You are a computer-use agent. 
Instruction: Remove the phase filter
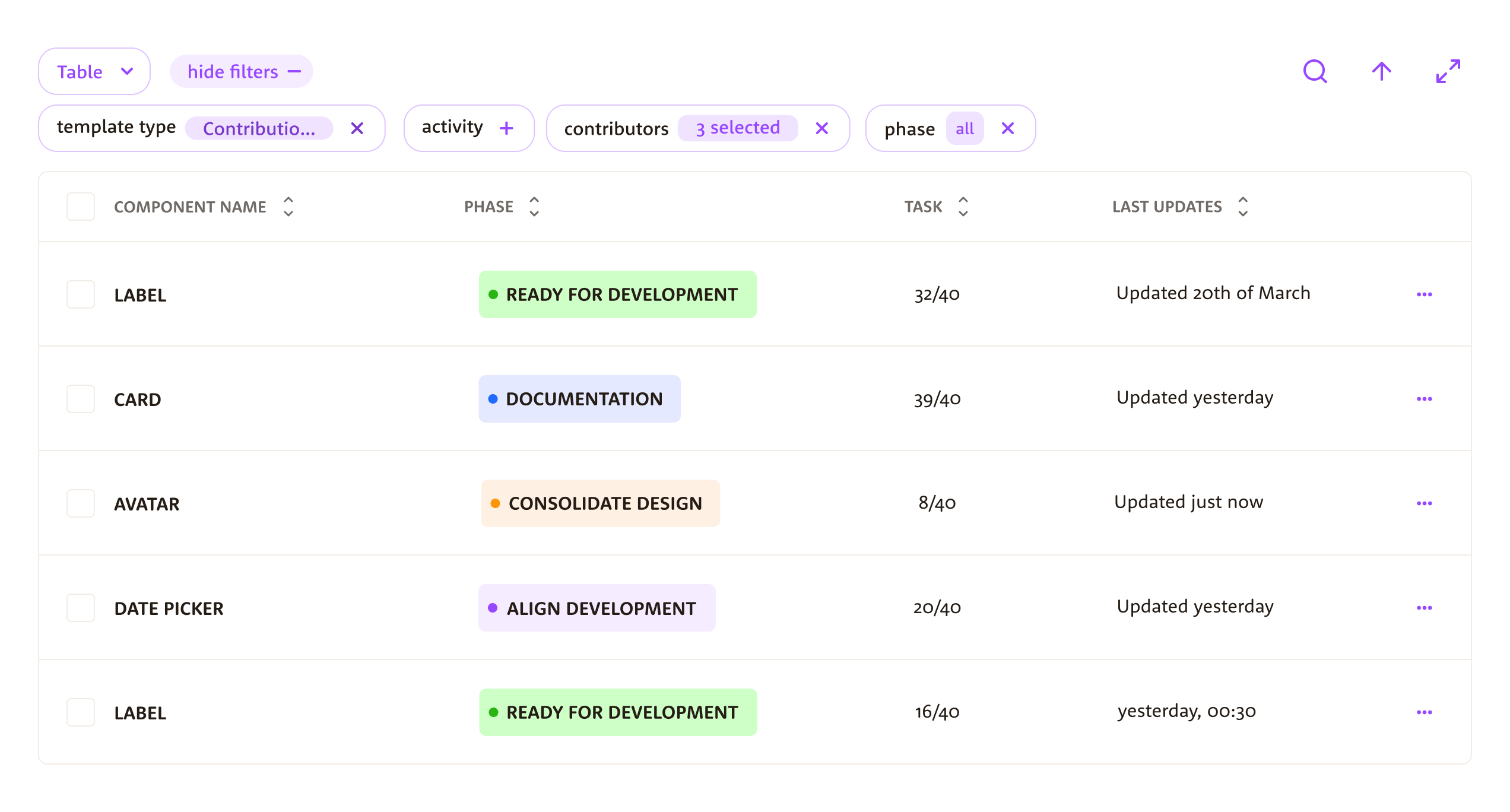1007,128
